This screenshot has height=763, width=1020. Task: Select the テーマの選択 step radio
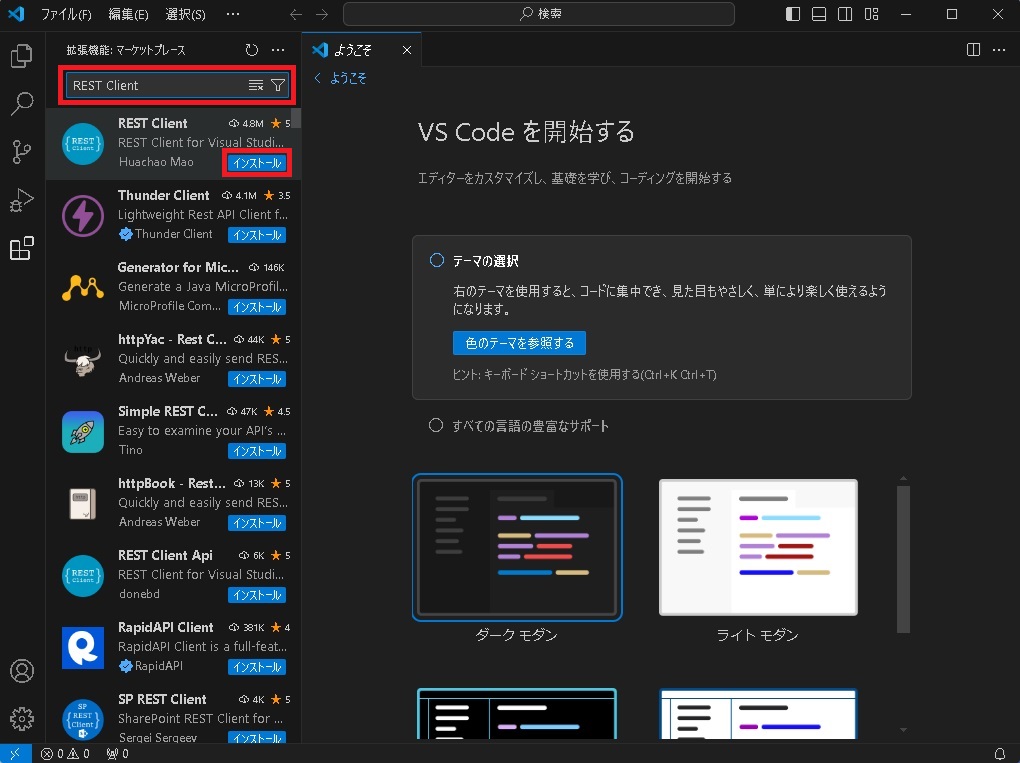pyautogui.click(x=436, y=260)
